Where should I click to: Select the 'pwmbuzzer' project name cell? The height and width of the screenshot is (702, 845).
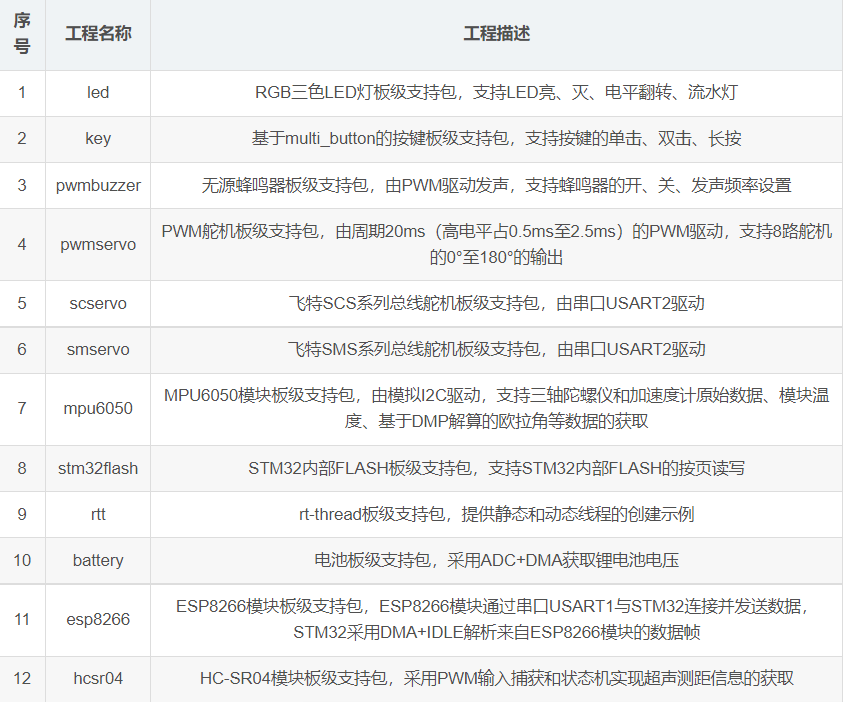click(x=98, y=185)
